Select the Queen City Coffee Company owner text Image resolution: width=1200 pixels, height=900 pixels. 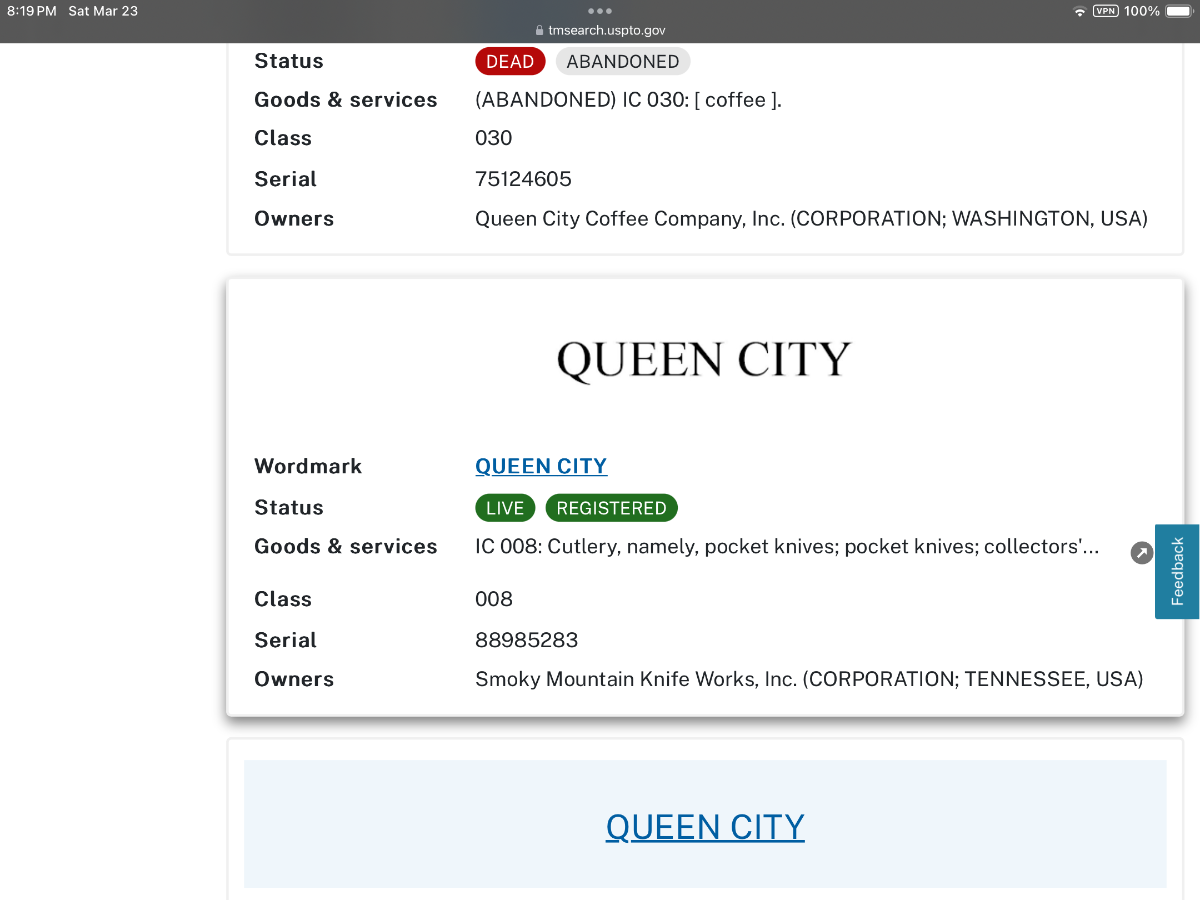pos(811,218)
